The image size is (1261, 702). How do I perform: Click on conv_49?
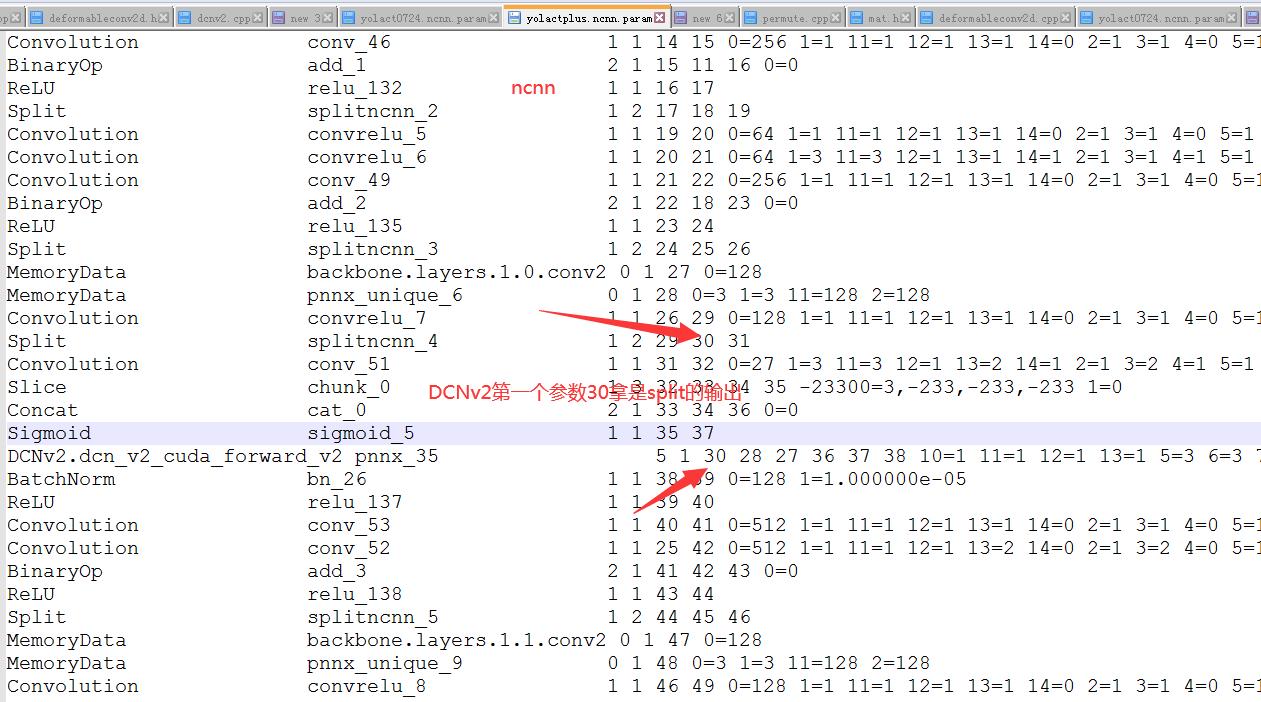tap(349, 180)
